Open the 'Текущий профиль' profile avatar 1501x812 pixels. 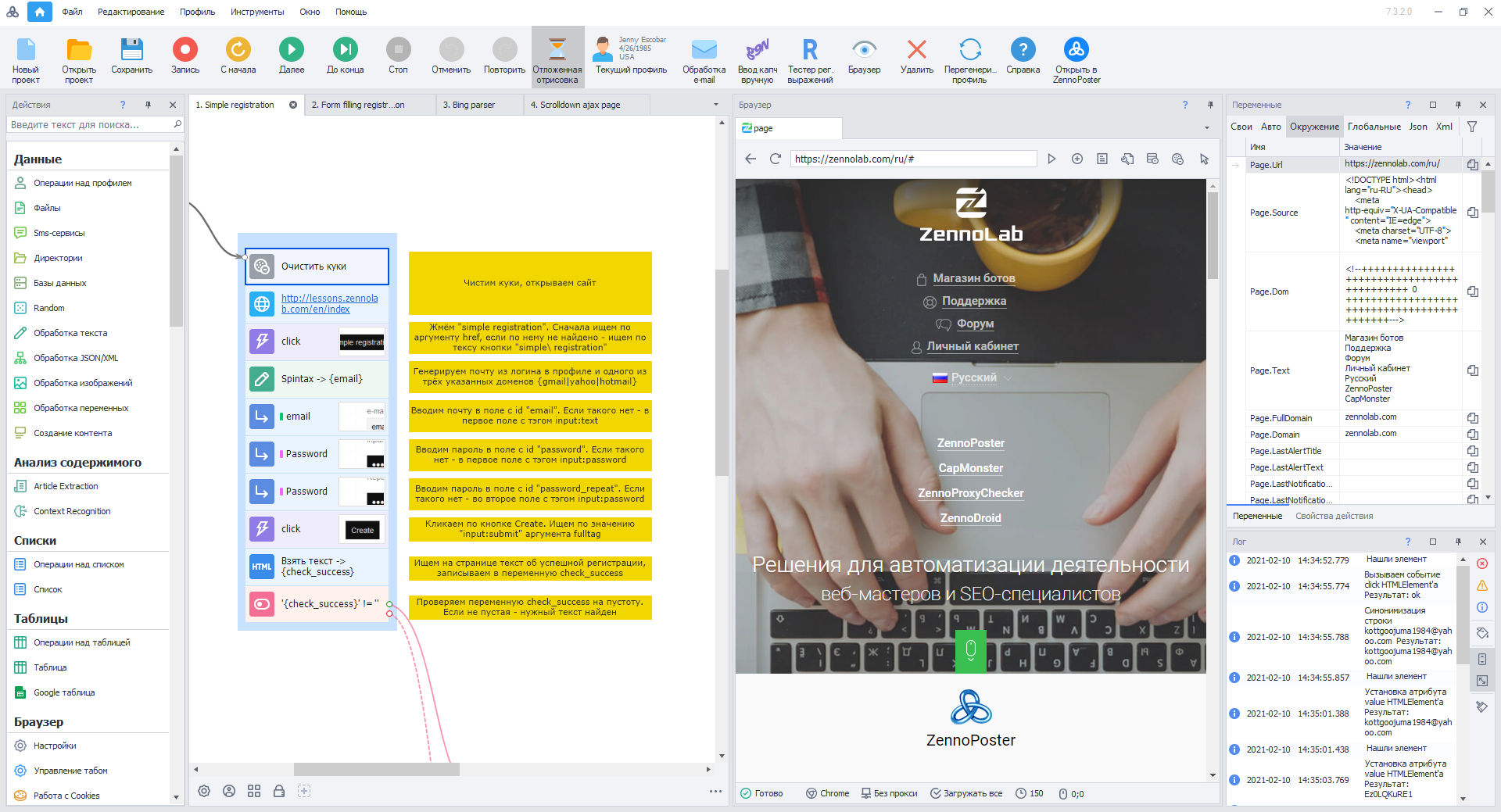pyautogui.click(x=603, y=48)
